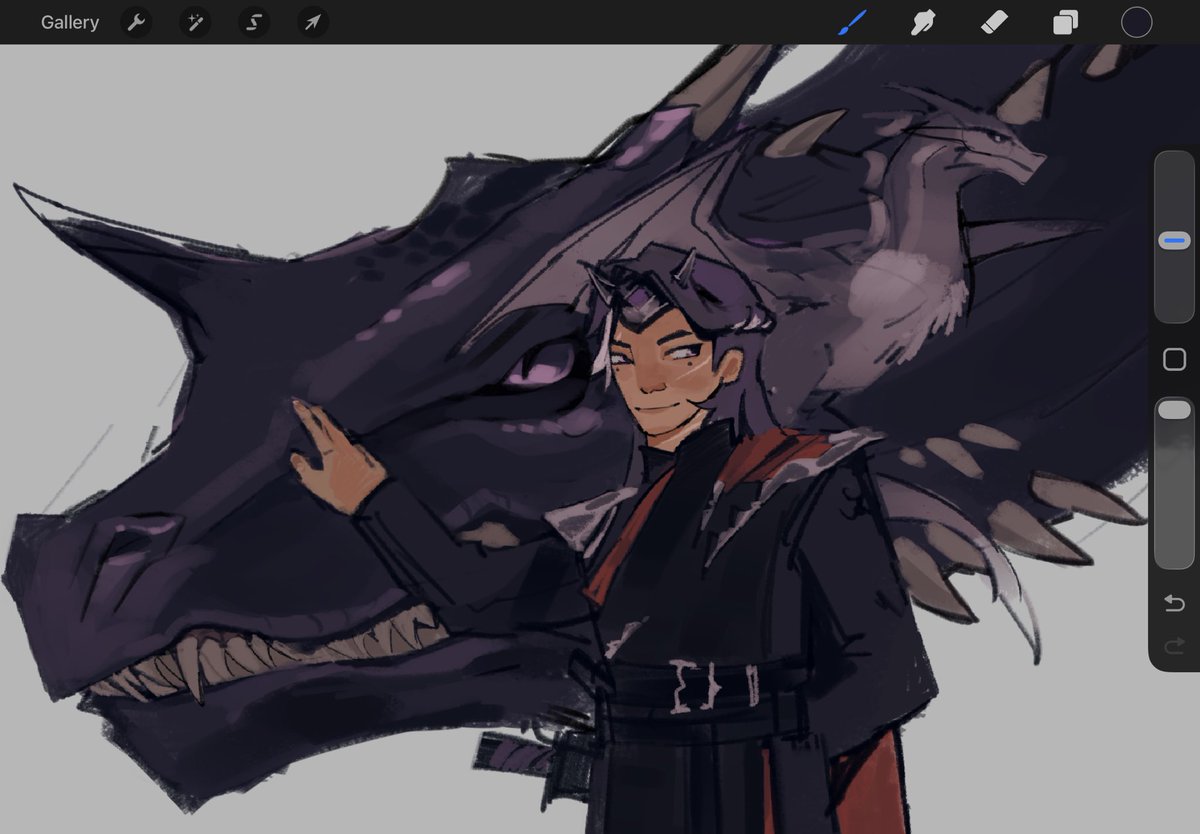This screenshot has height=834, width=1200.
Task: Open the Layers panel
Action: [1064, 22]
